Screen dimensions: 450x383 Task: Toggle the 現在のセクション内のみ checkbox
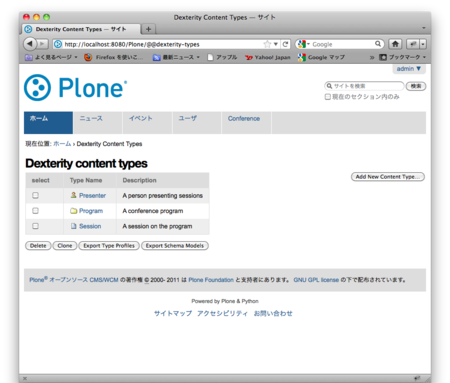[x=328, y=97]
